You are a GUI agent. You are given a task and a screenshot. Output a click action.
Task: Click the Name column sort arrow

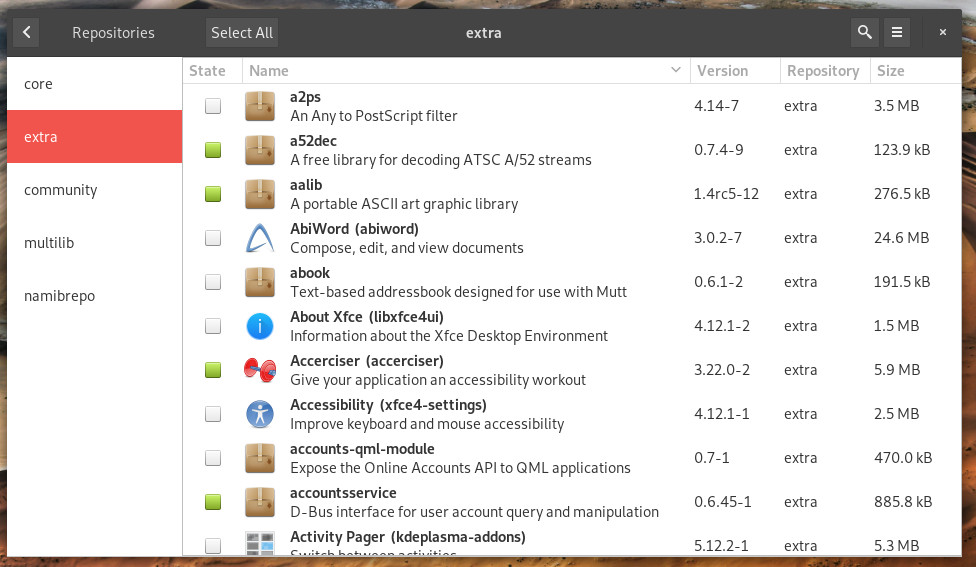[x=676, y=70]
